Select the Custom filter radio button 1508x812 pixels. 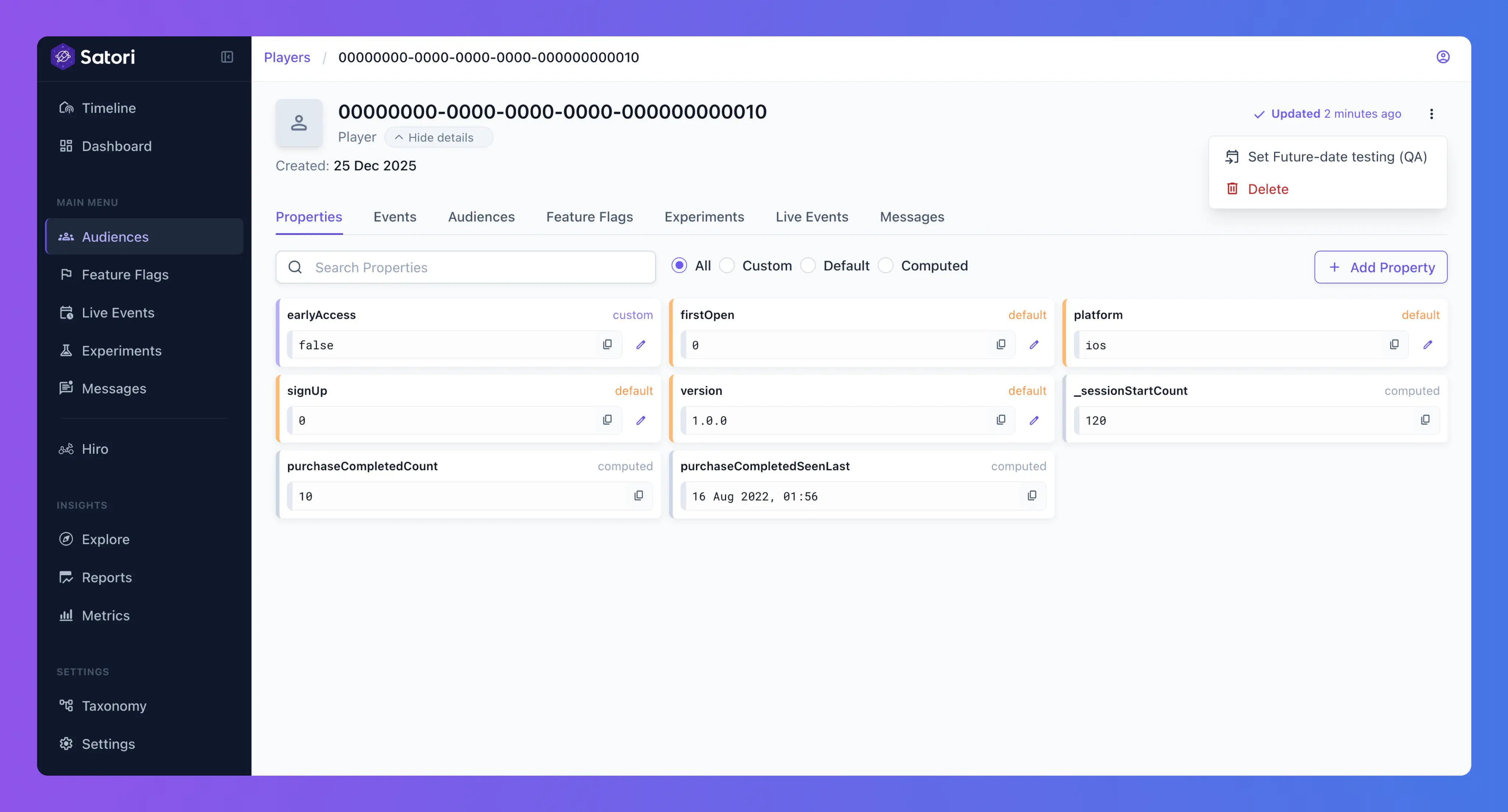[x=726, y=266]
